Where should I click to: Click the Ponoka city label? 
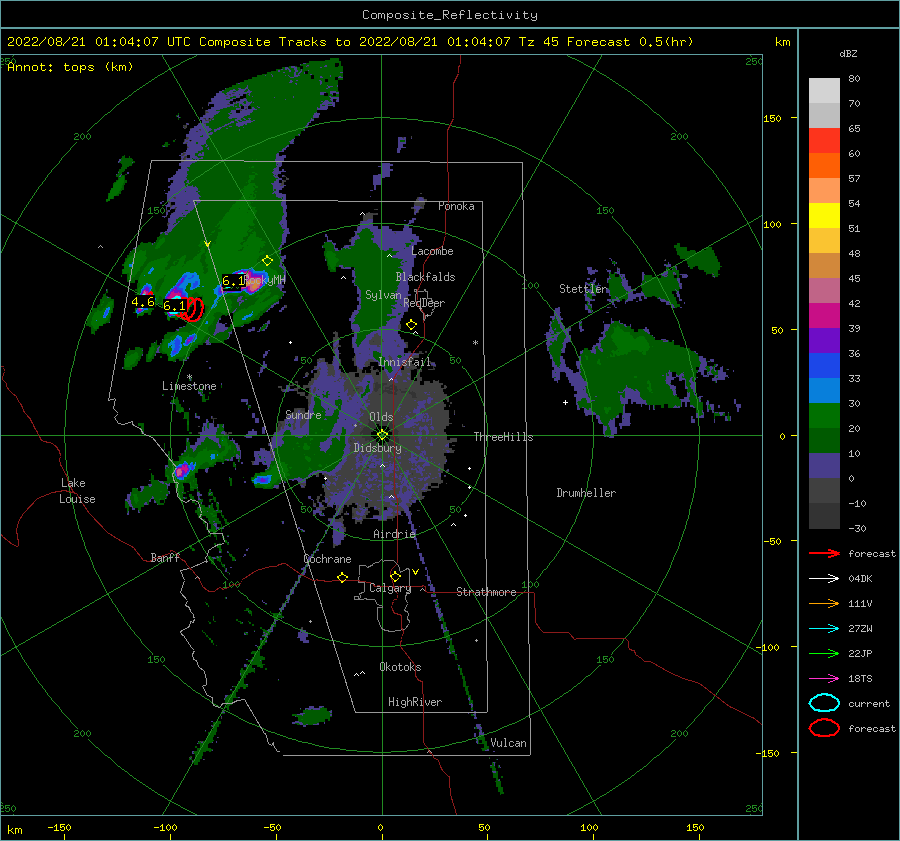tap(456, 206)
